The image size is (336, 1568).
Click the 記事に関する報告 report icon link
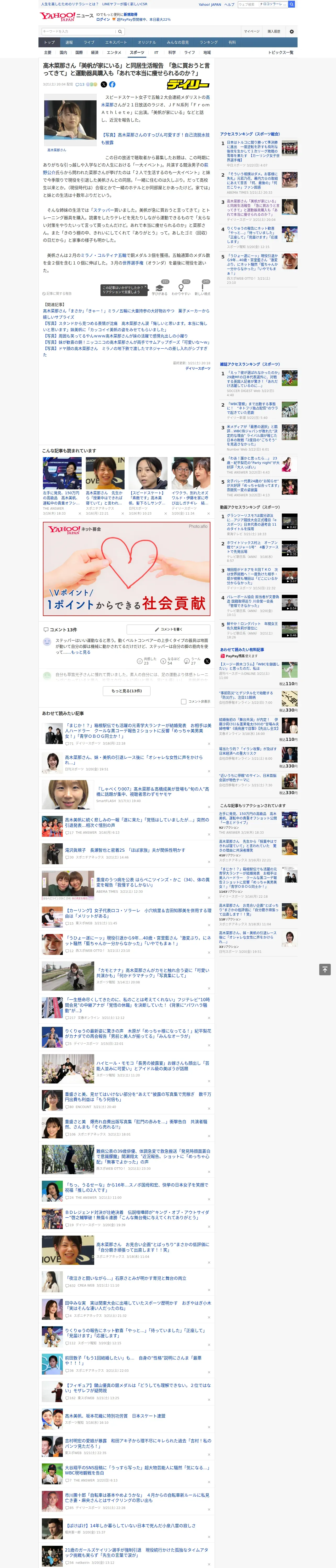[57, 293]
